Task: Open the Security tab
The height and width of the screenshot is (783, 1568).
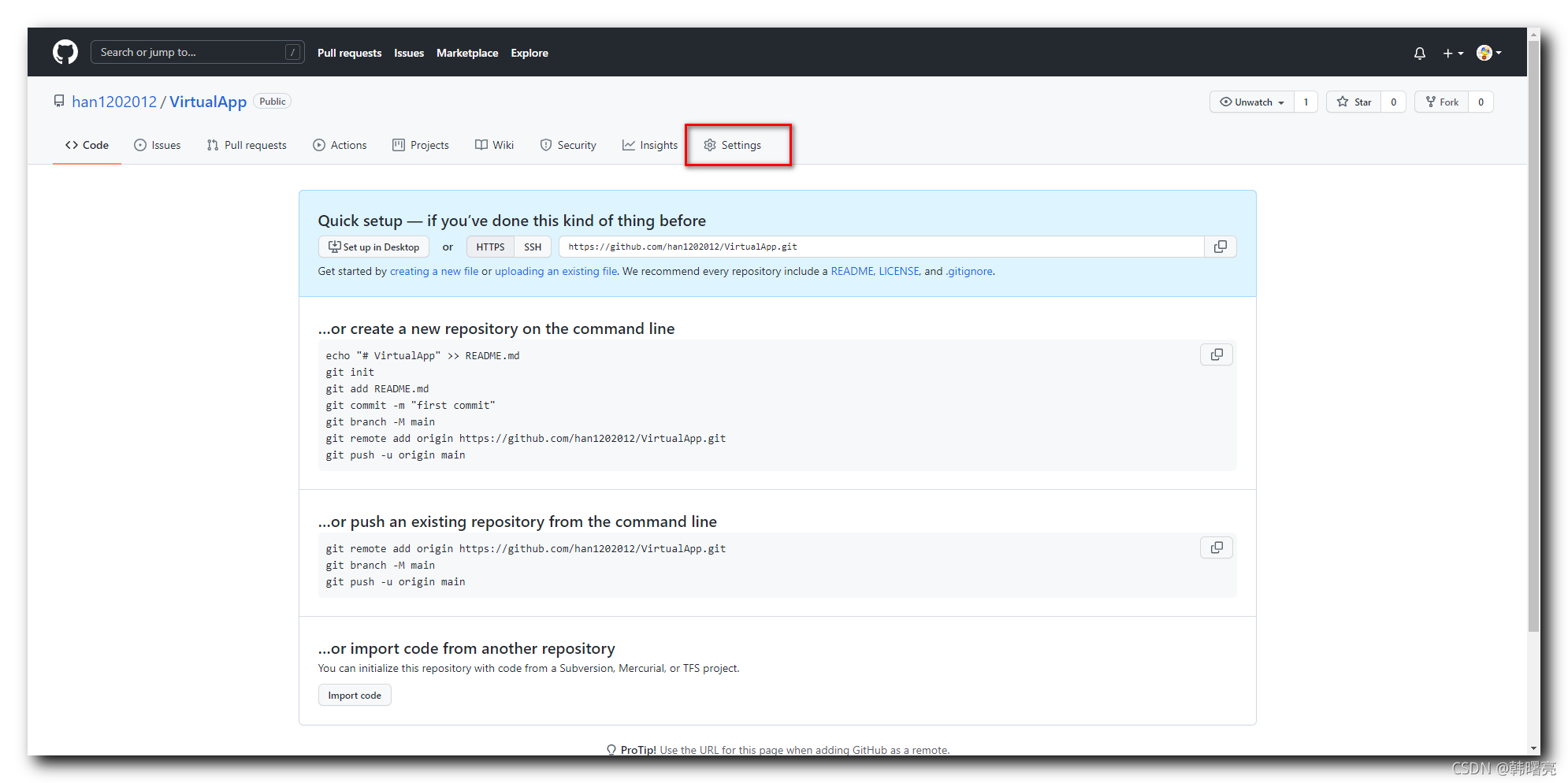Action: [568, 145]
